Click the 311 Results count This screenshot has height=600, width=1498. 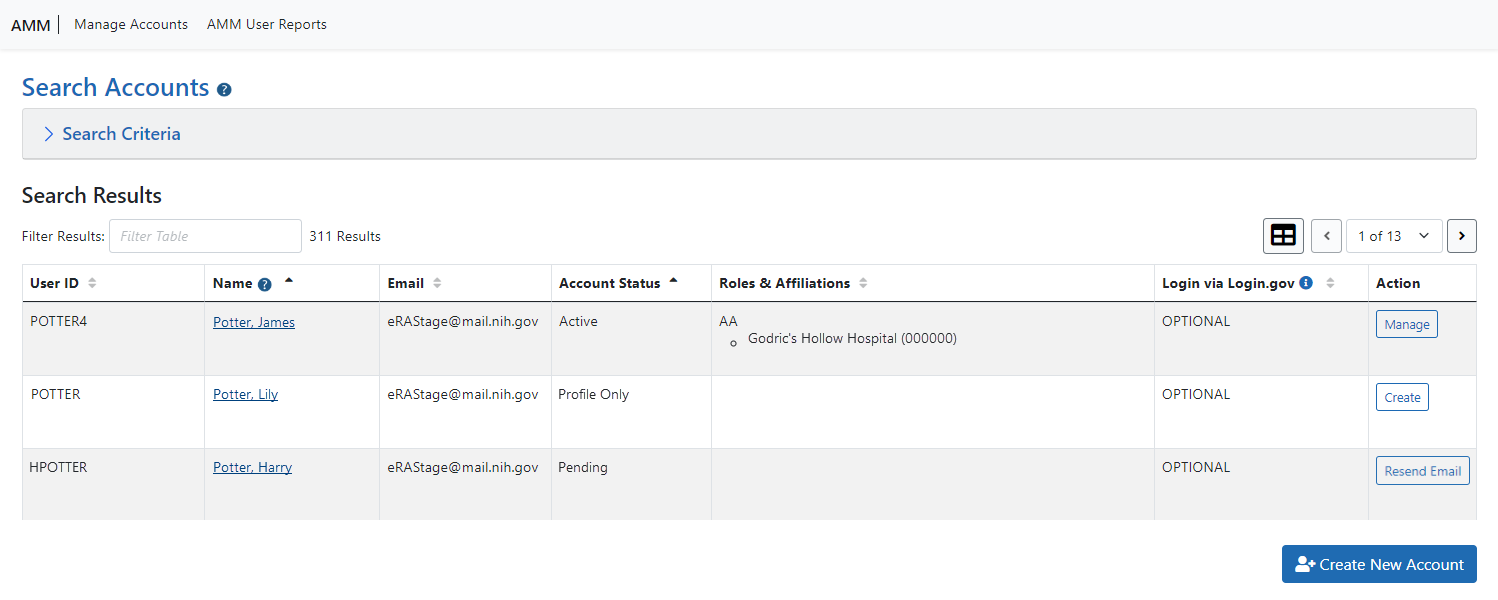(x=345, y=236)
